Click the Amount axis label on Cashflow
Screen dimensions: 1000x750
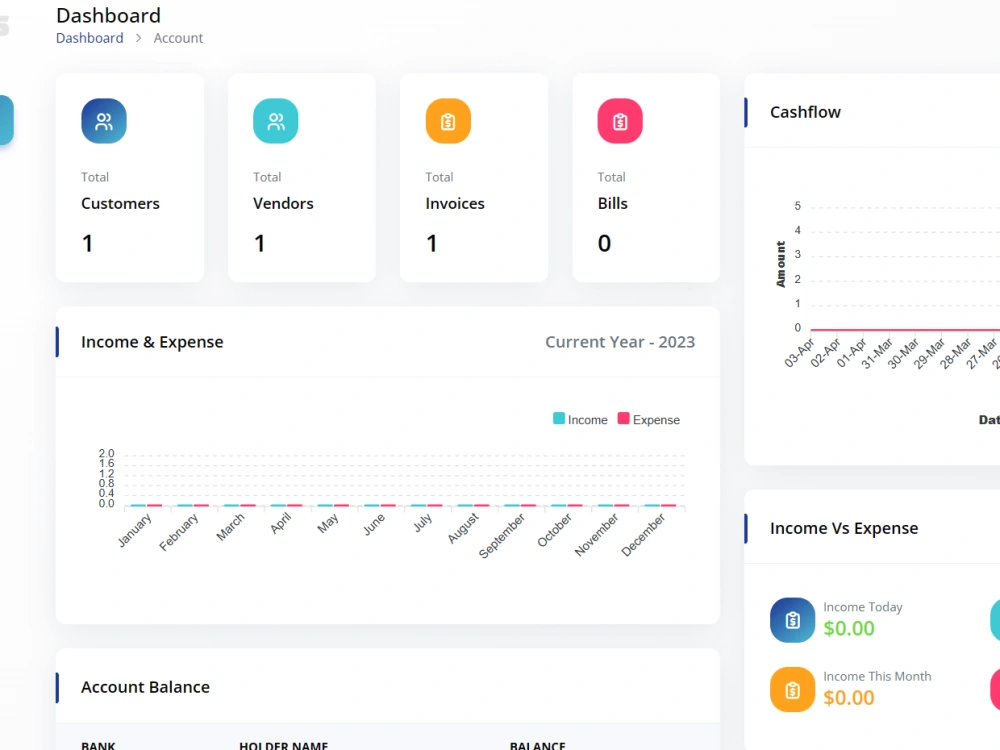781,264
